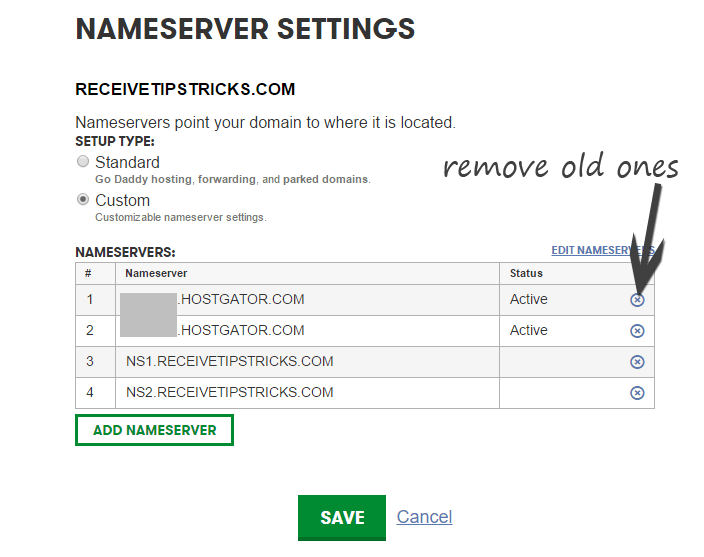Click the Status column header
The width and height of the screenshot is (704, 557).
[526, 273]
